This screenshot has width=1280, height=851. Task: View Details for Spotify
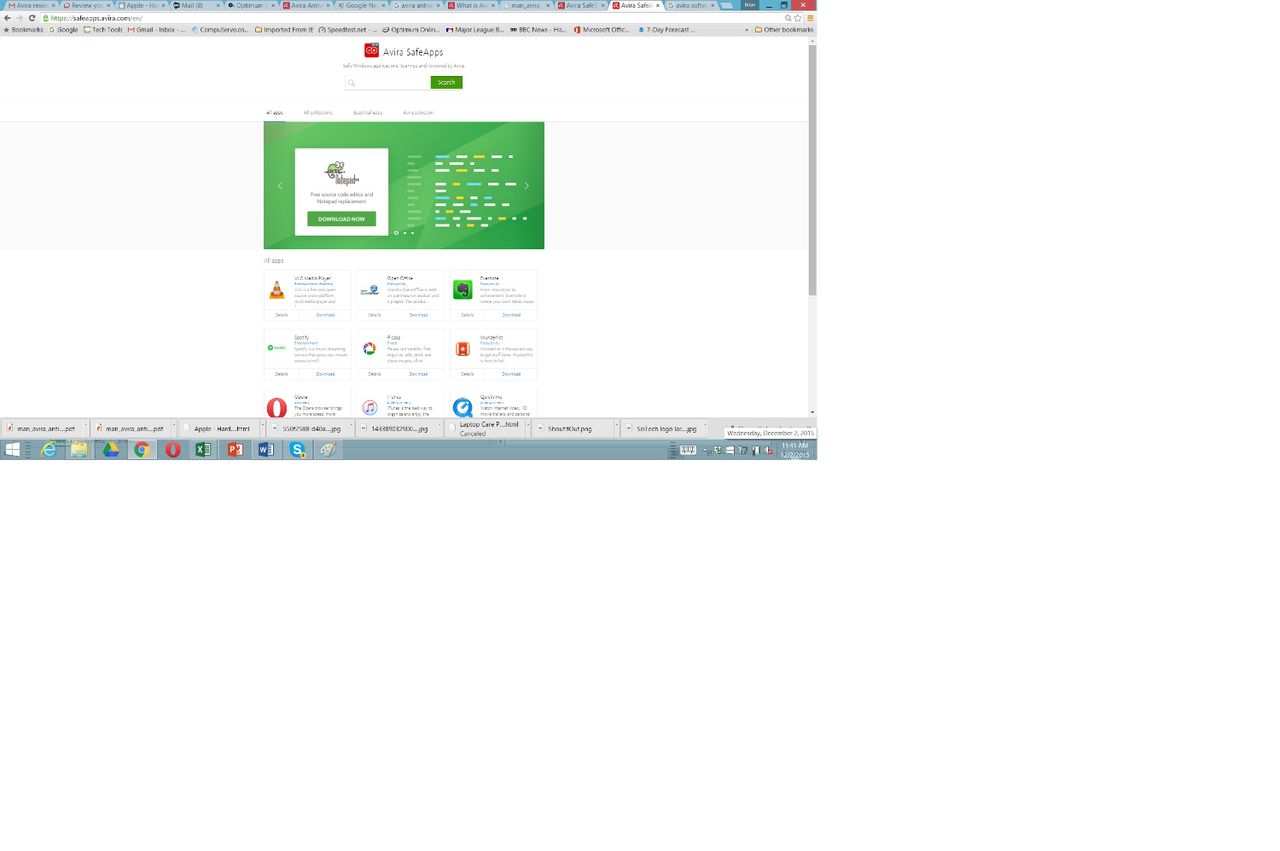pos(281,374)
